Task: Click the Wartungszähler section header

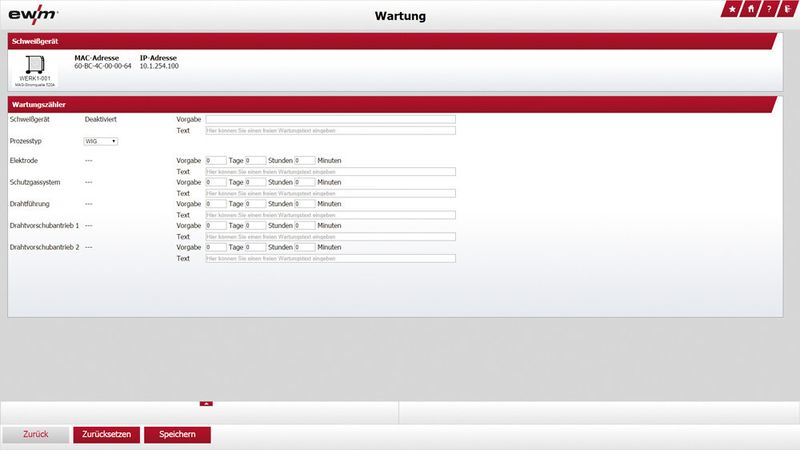Action: click(x=392, y=105)
